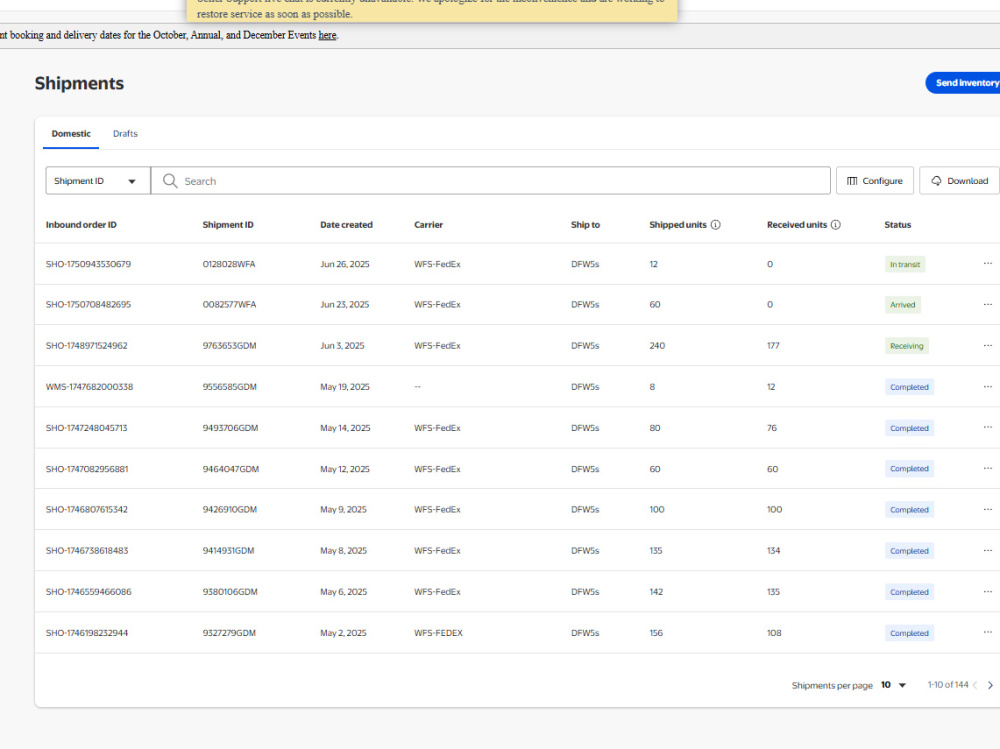Switch to the Domestic tab
Viewport: 1000px width, 749px height.
[71, 133]
